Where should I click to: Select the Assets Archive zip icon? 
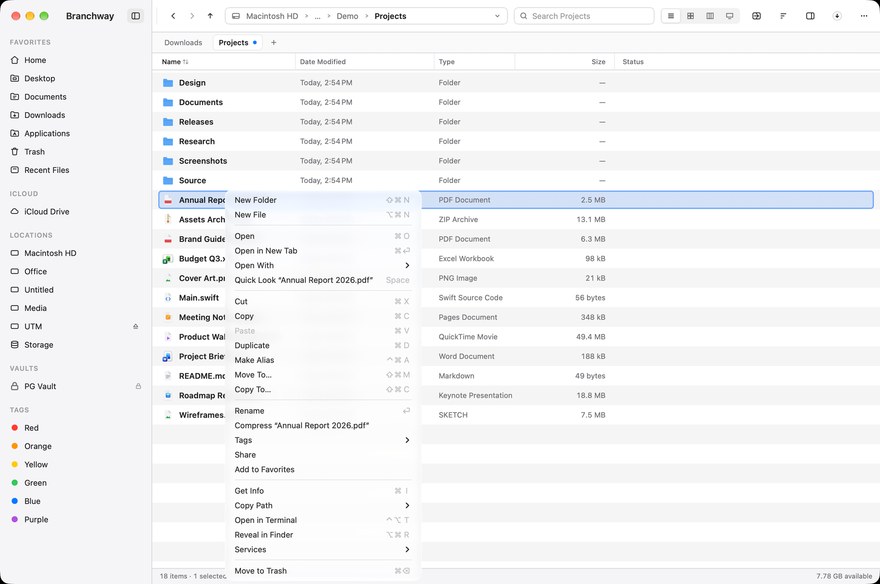pos(167,219)
